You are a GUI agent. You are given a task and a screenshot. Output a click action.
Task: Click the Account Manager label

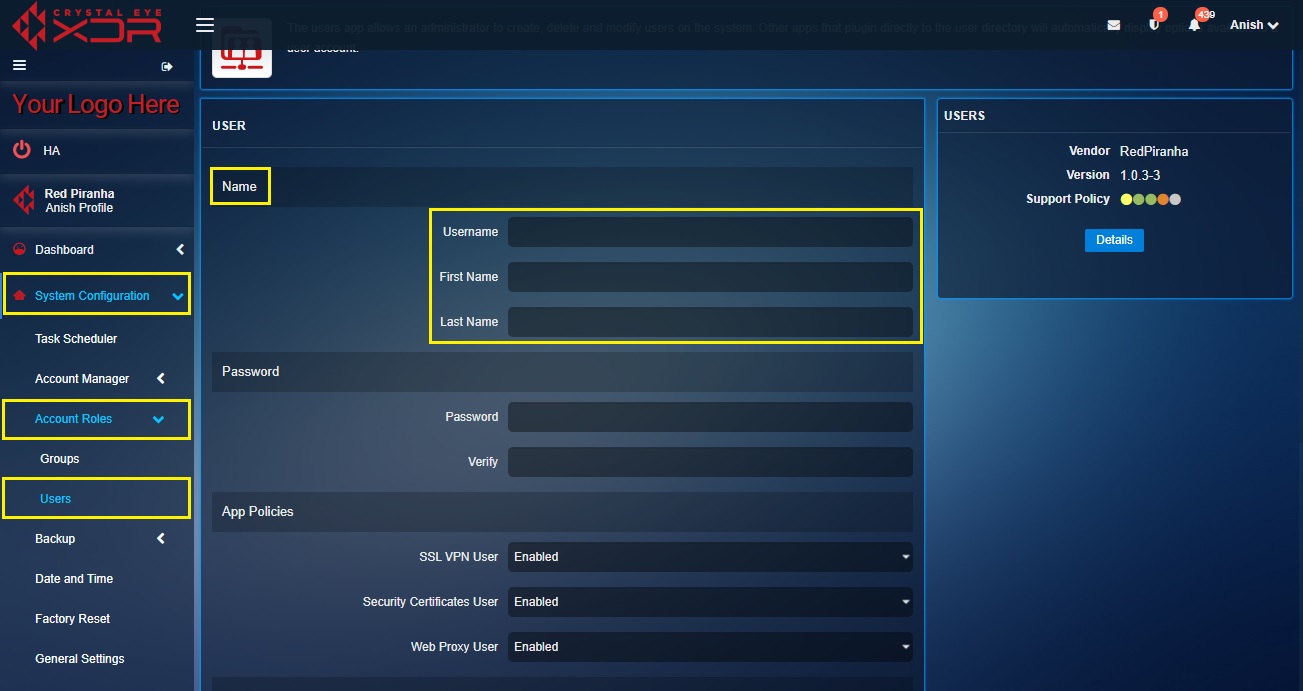82,379
